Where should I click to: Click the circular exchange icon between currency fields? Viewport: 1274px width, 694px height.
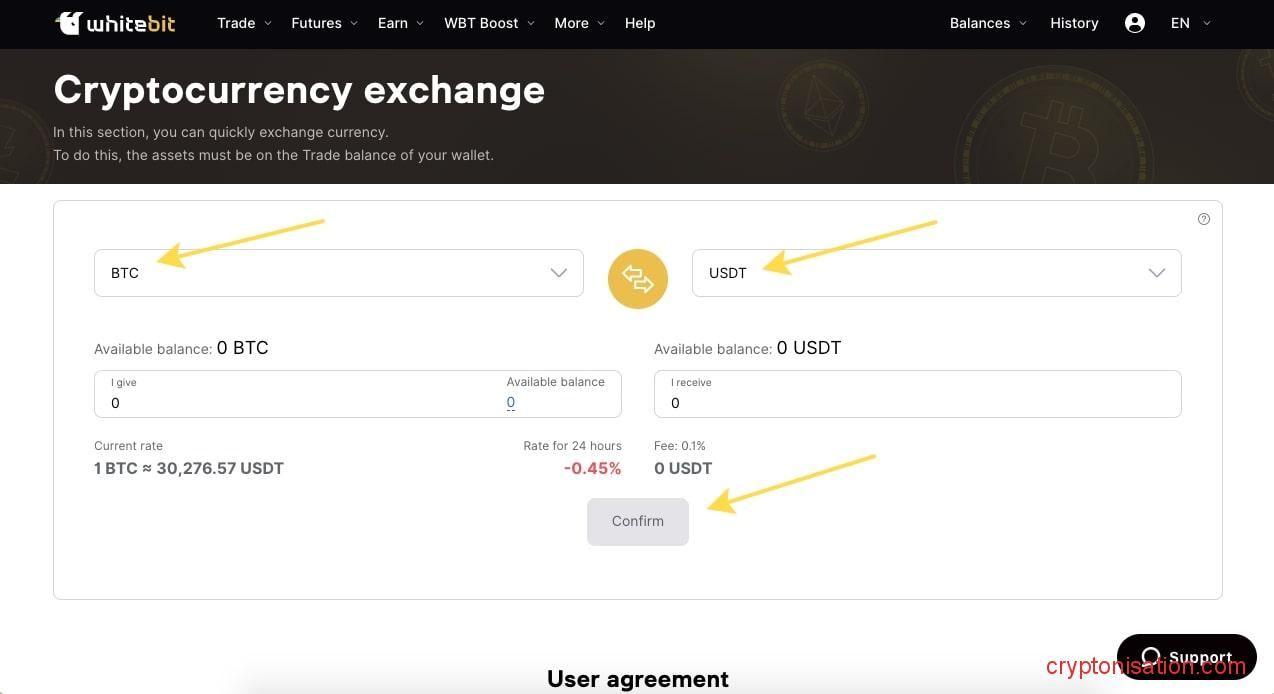pyautogui.click(x=637, y=278)
